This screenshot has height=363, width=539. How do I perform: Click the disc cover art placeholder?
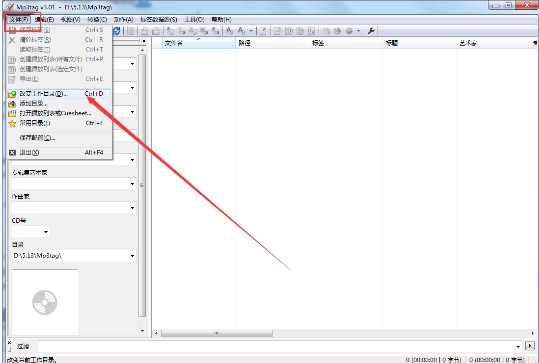[45, 302]
